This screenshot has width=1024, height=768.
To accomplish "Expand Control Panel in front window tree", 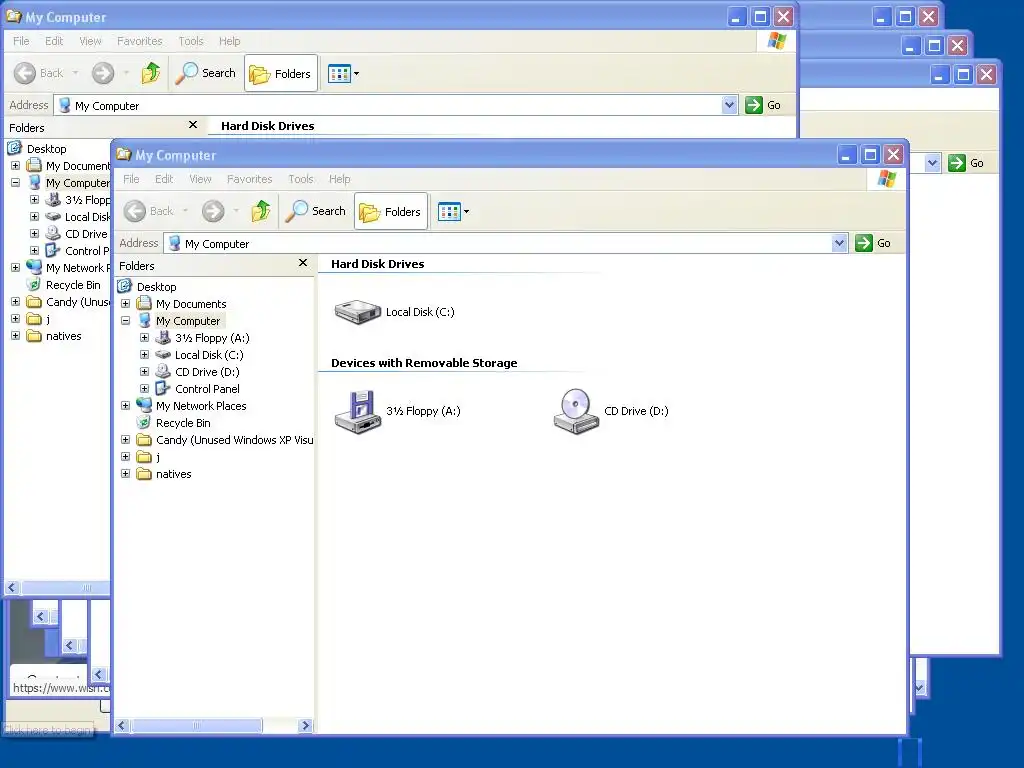I will [144, 389].
